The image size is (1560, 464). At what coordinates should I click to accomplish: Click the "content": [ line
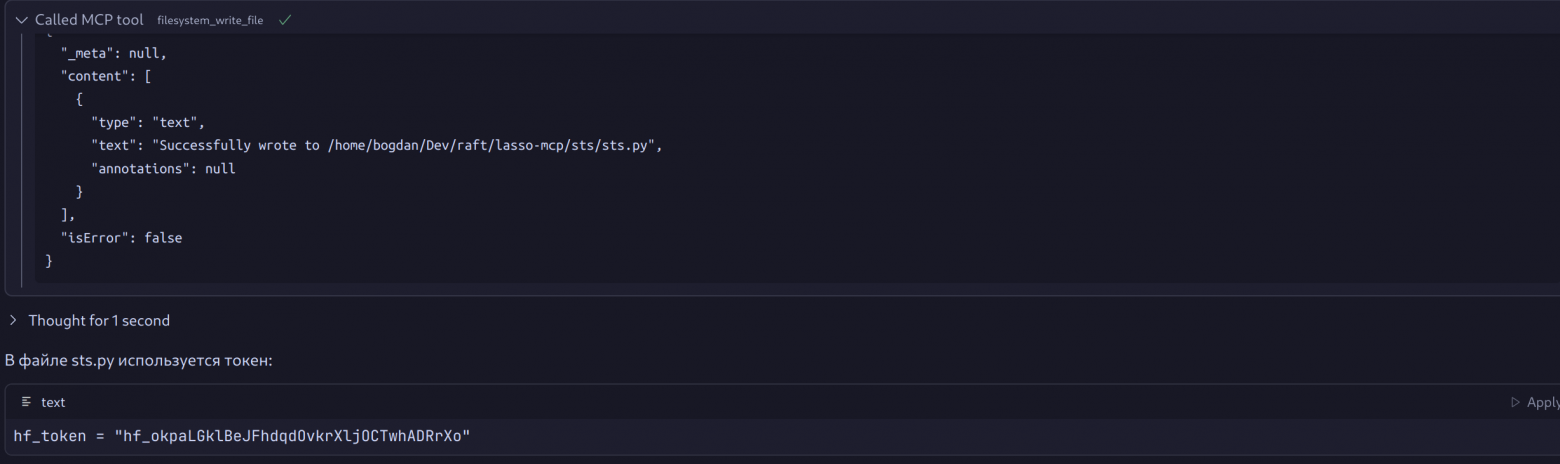point(106,77)
